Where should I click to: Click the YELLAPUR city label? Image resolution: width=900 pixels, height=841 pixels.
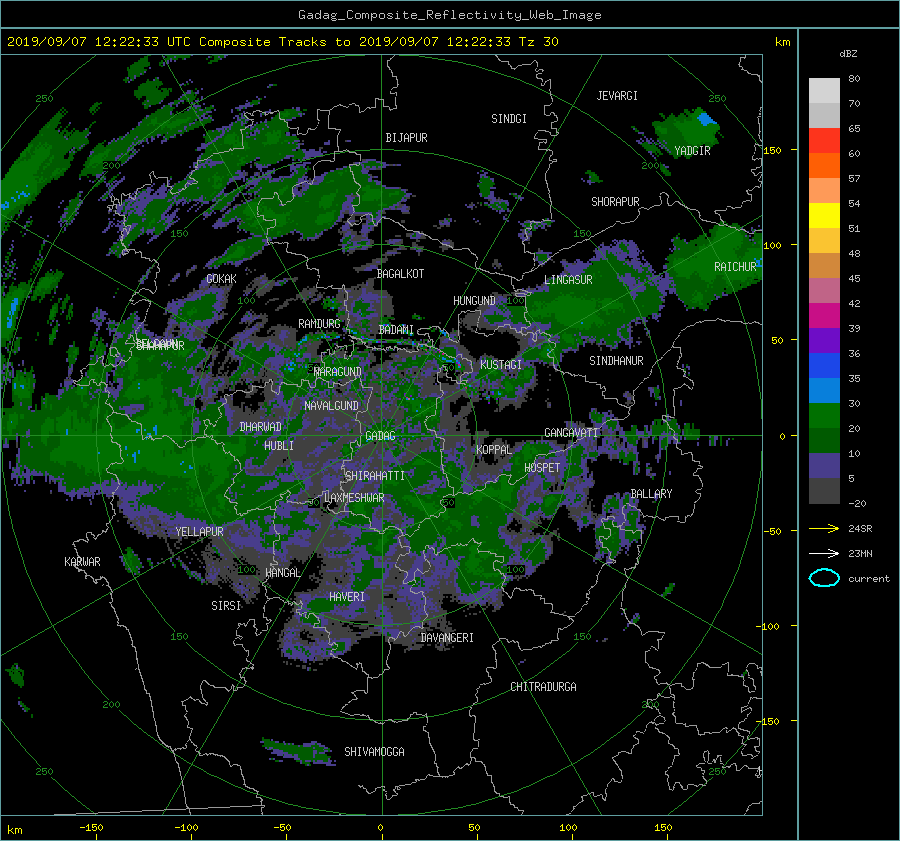point(199,532)
